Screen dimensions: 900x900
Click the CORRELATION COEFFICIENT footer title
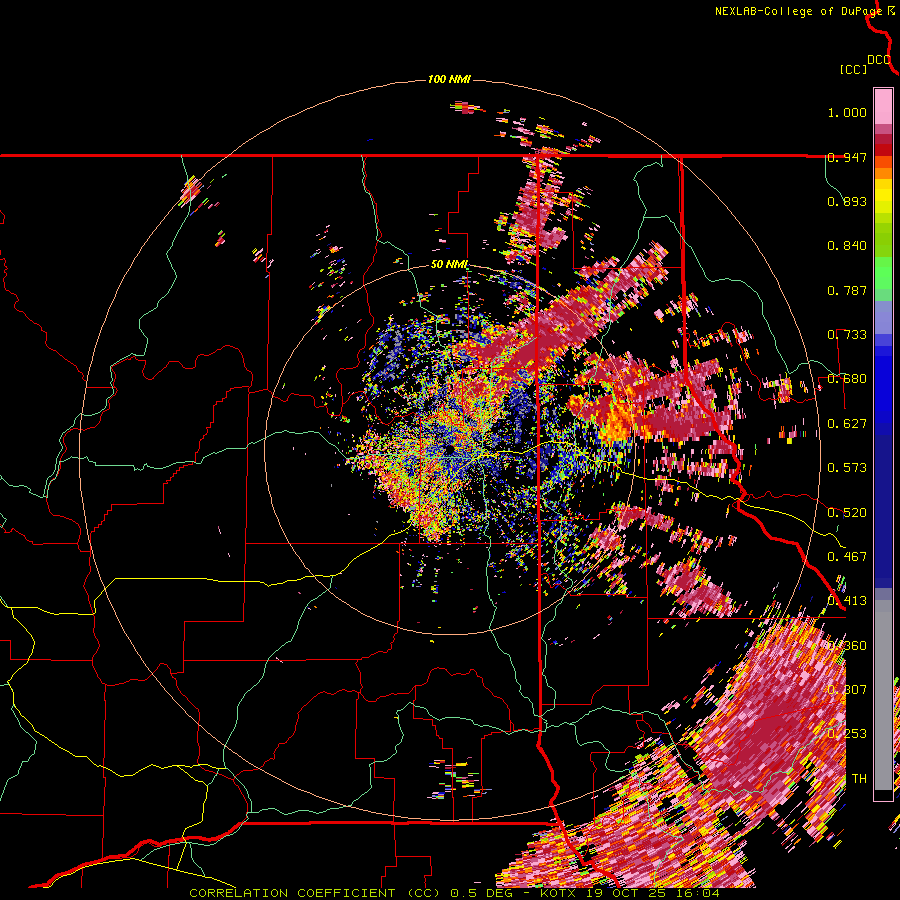click(x=292, y=893)
